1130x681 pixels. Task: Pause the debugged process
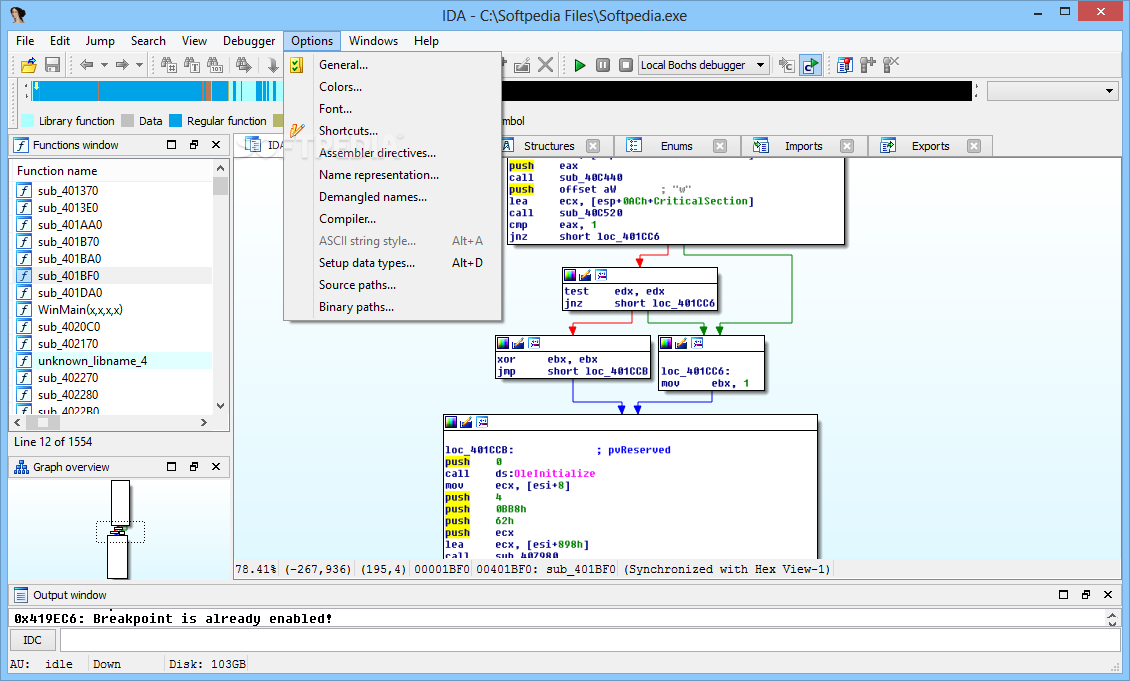[x=603, y=65]
